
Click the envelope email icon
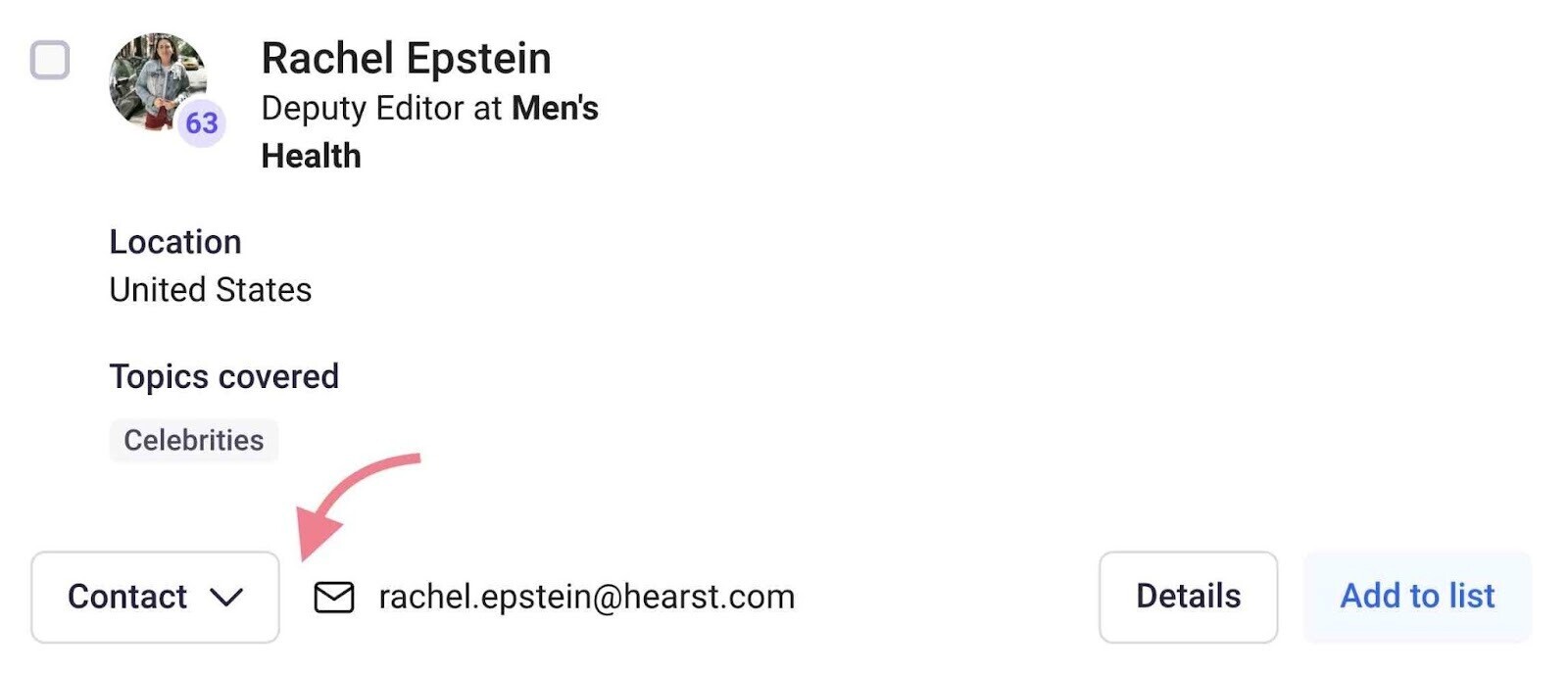pos(334,597)
